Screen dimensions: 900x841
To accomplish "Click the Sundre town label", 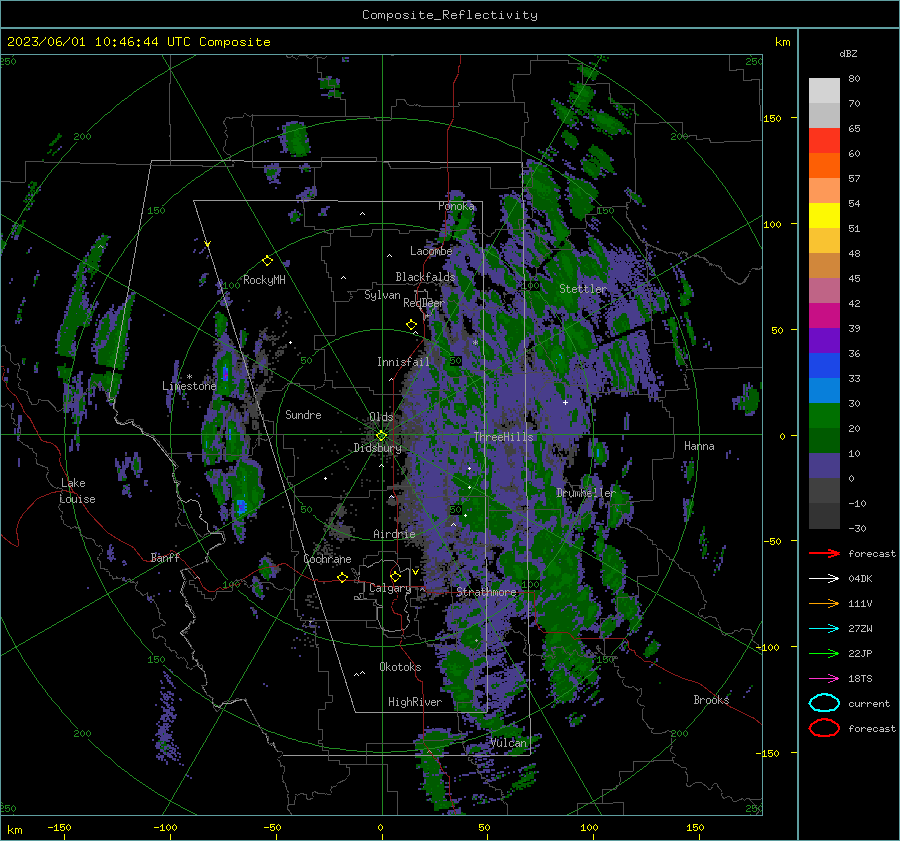I will (x=303, y=414).
